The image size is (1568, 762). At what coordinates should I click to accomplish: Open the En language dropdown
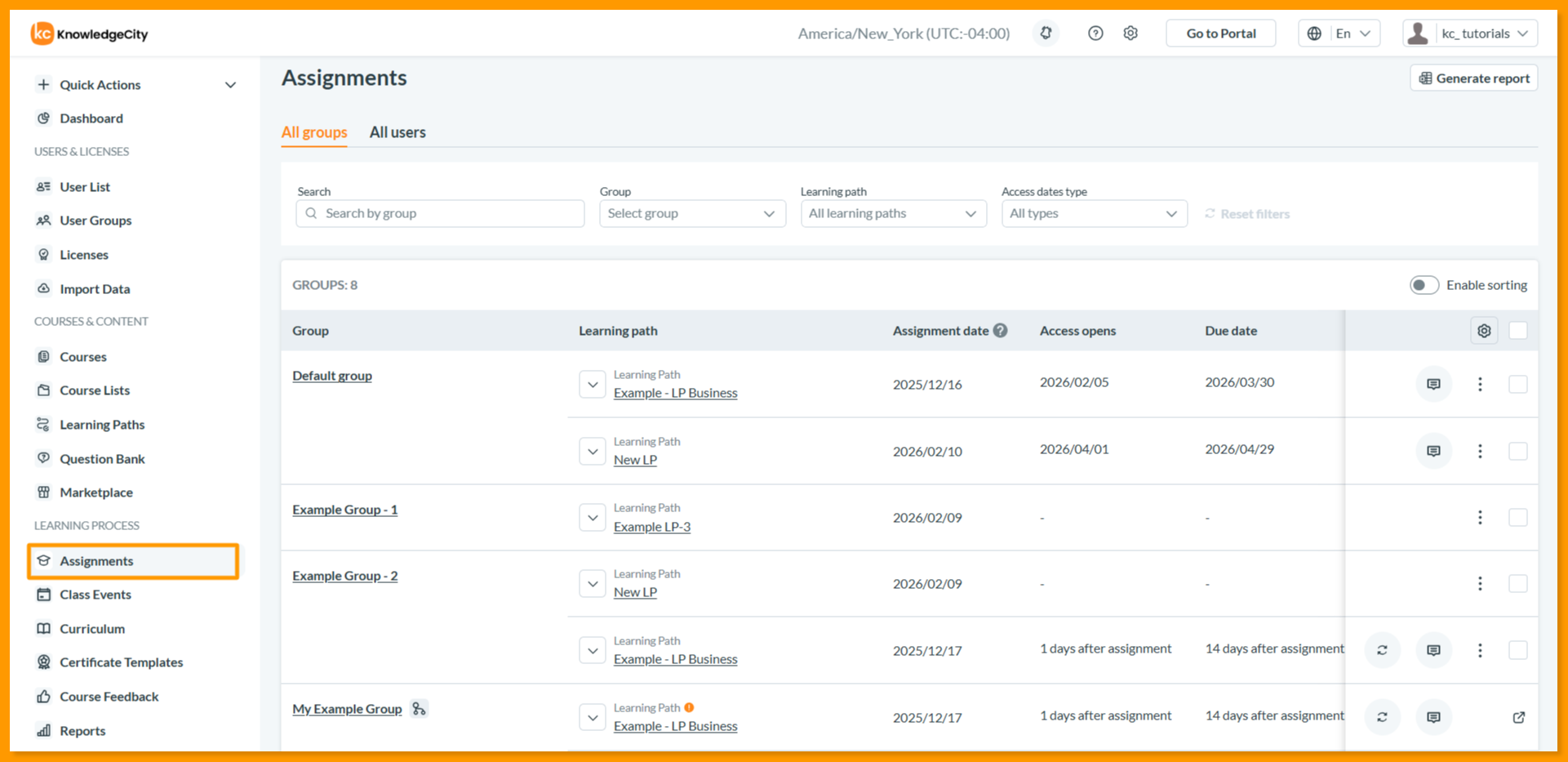point(1339,33)
